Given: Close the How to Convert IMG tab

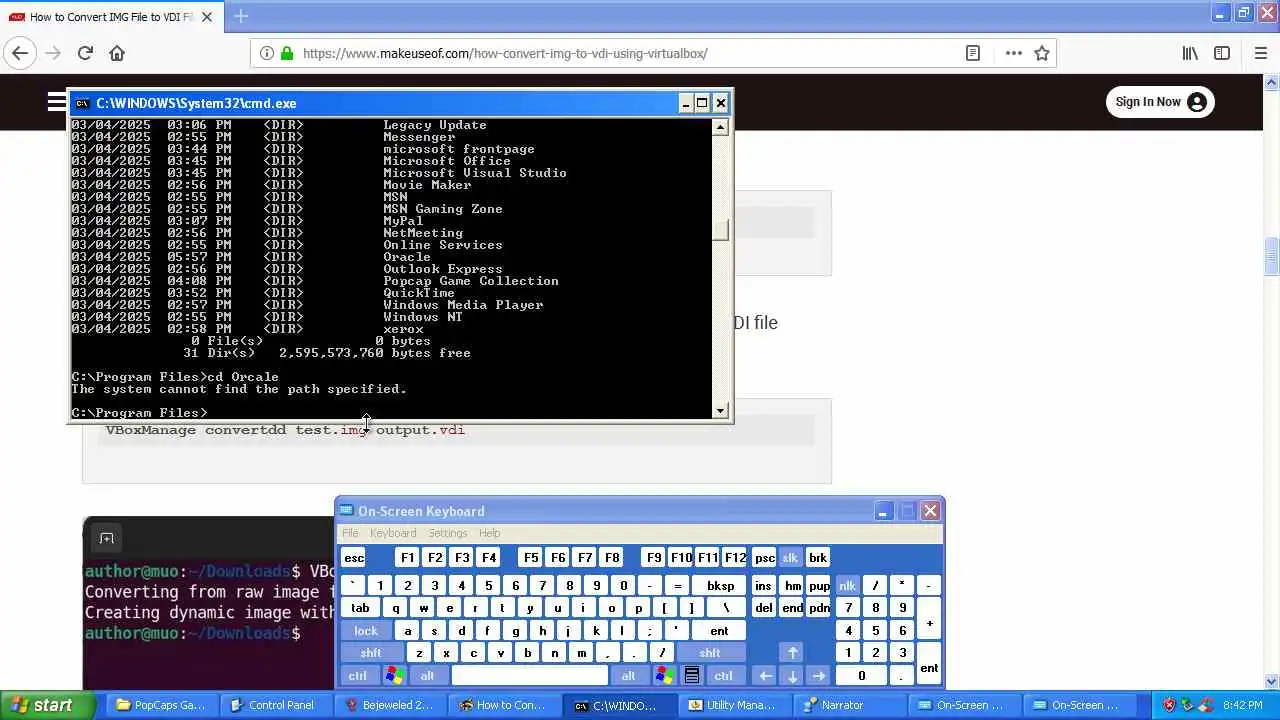Looking at the screenshot, I should click(207, 17).
